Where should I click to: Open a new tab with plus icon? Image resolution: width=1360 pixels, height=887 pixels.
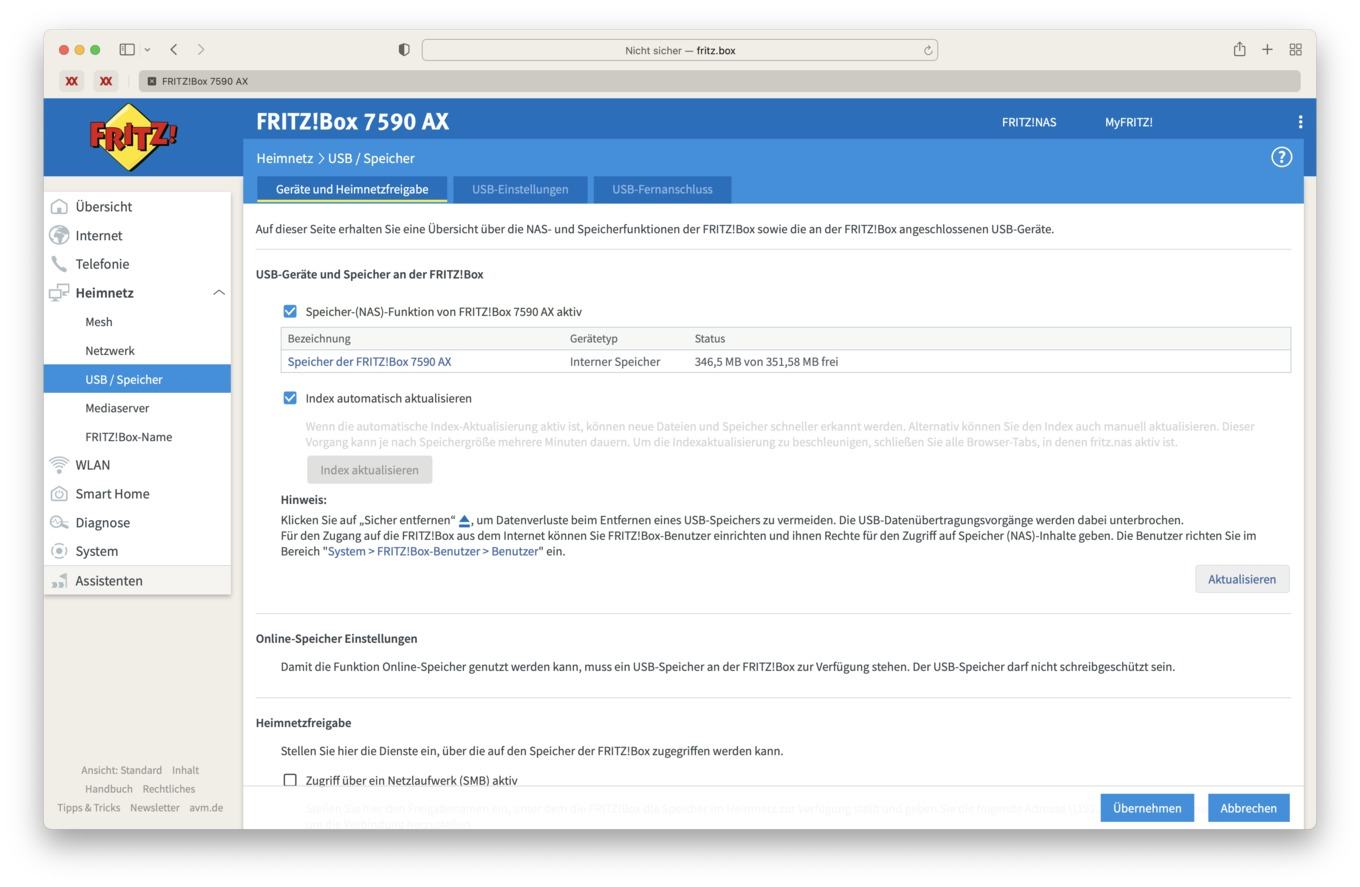(1267, 49)
